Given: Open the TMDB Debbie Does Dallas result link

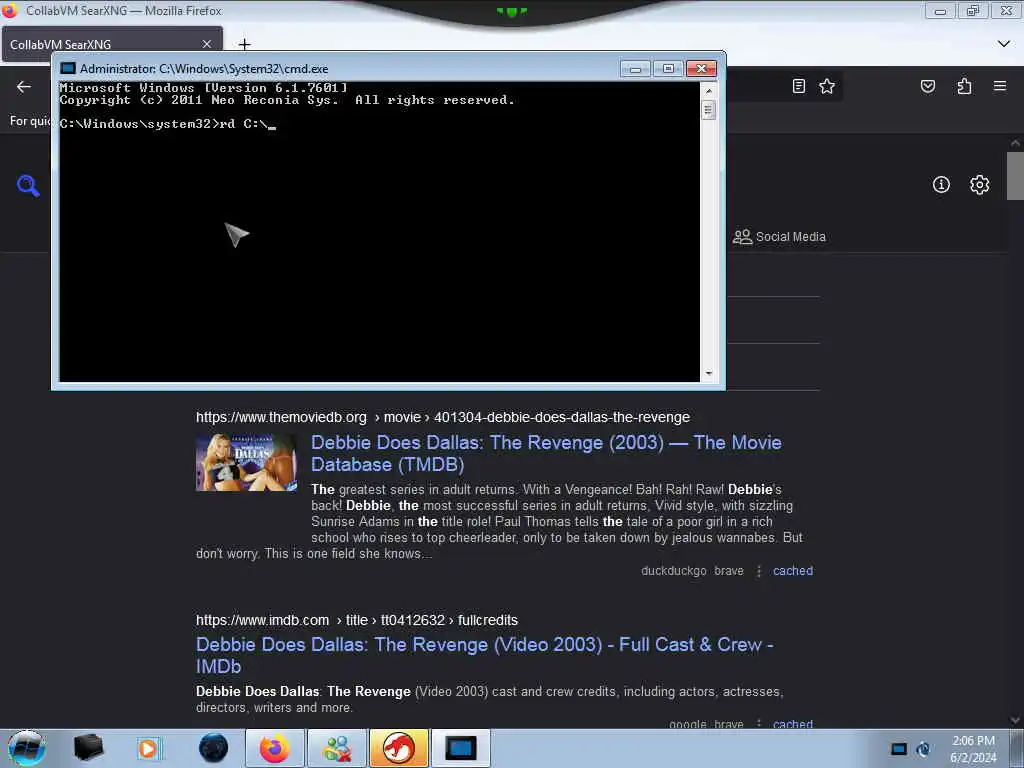Looking at the screenshot, I should [546, 453].
